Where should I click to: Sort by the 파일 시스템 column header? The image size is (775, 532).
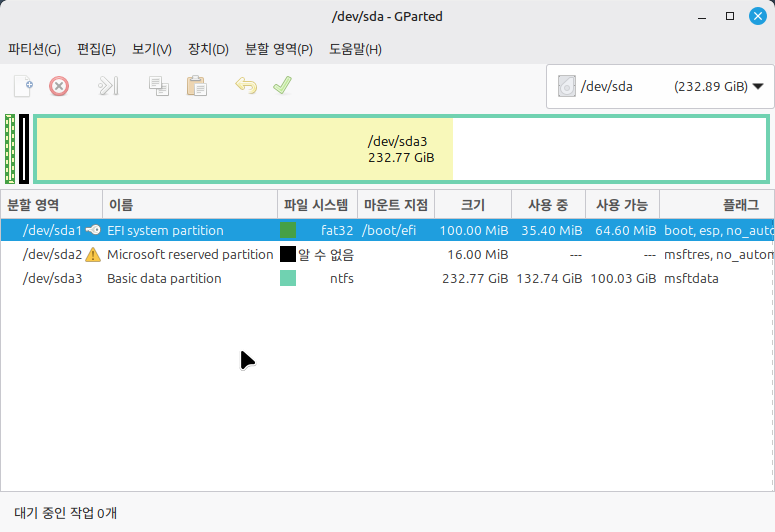coord(317,205)
